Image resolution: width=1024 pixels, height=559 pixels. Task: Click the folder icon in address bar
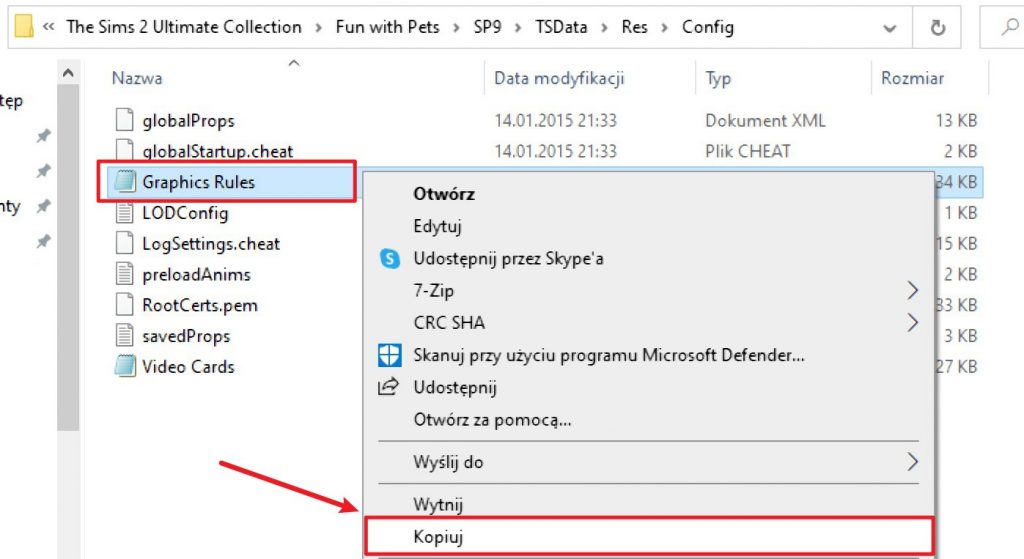pos(24,27)
